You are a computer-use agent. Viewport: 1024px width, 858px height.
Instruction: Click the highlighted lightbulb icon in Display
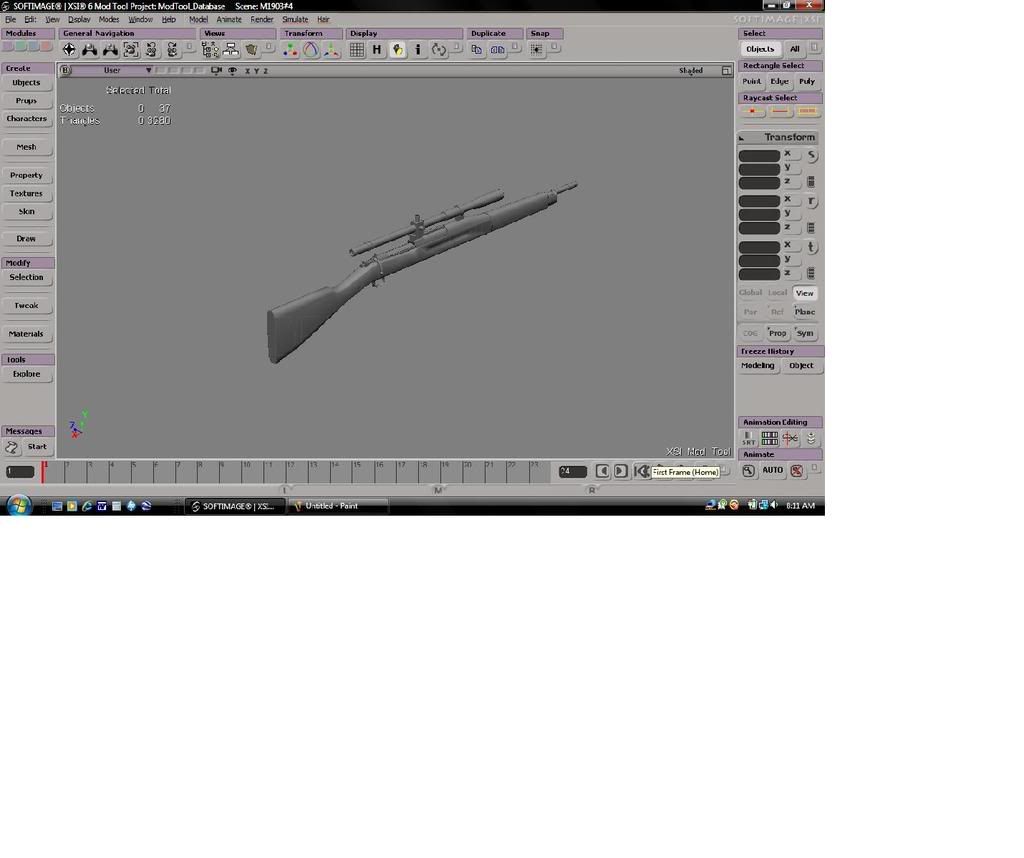397,50
